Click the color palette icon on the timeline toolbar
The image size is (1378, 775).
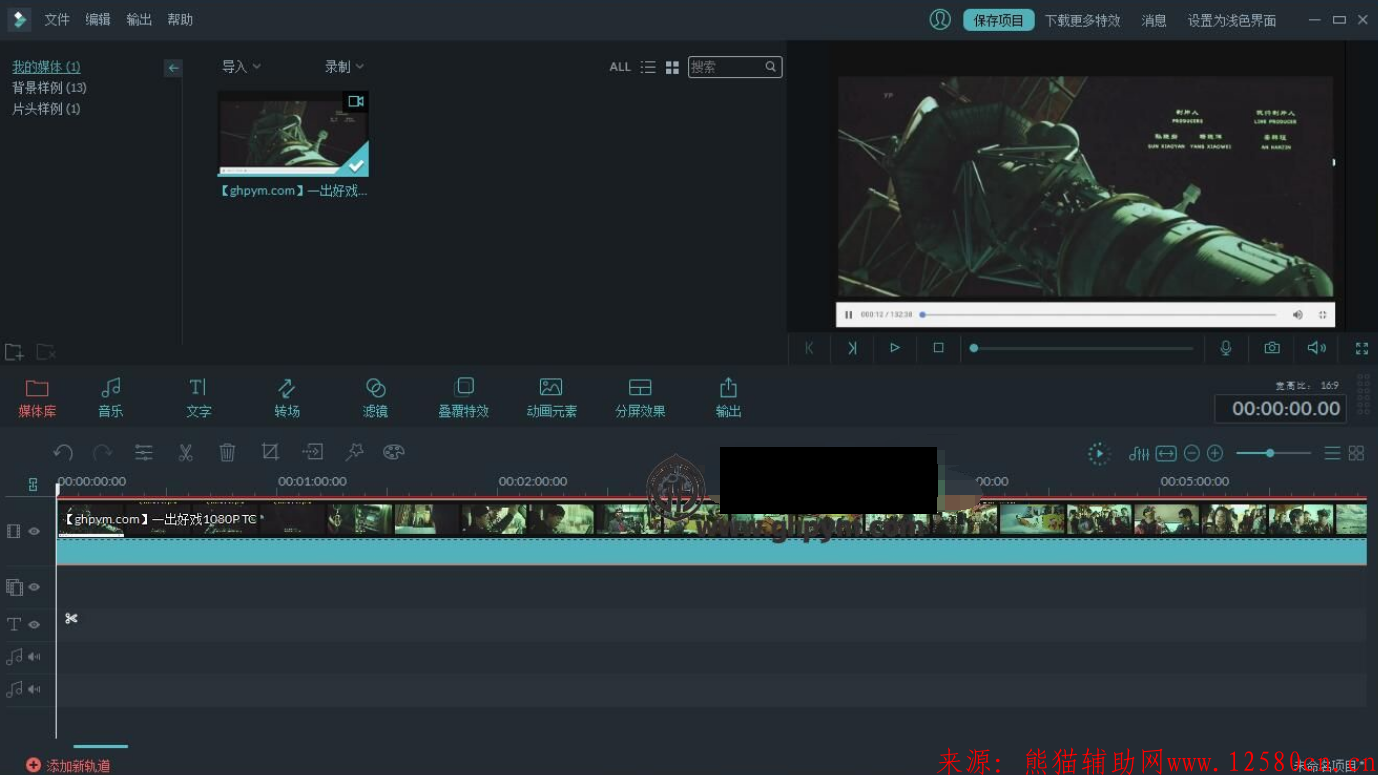point(393,452)
